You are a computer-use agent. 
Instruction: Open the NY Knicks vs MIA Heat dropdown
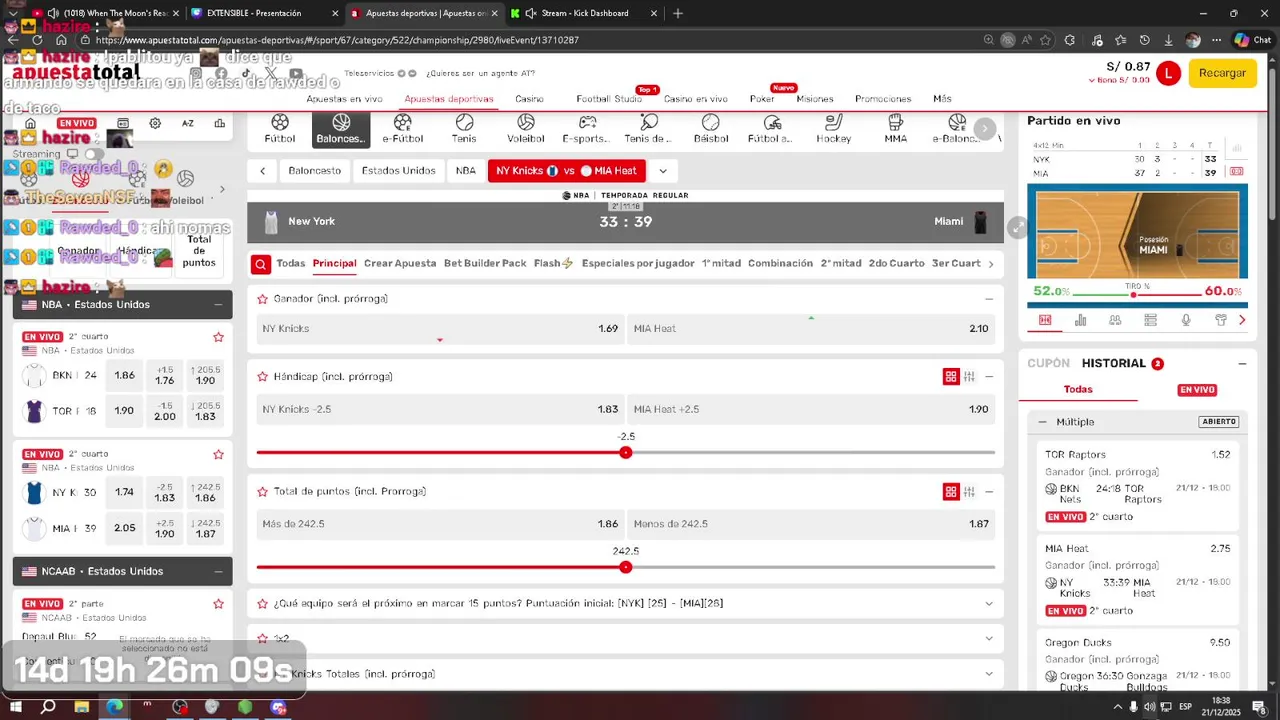[x=662, y=171]
